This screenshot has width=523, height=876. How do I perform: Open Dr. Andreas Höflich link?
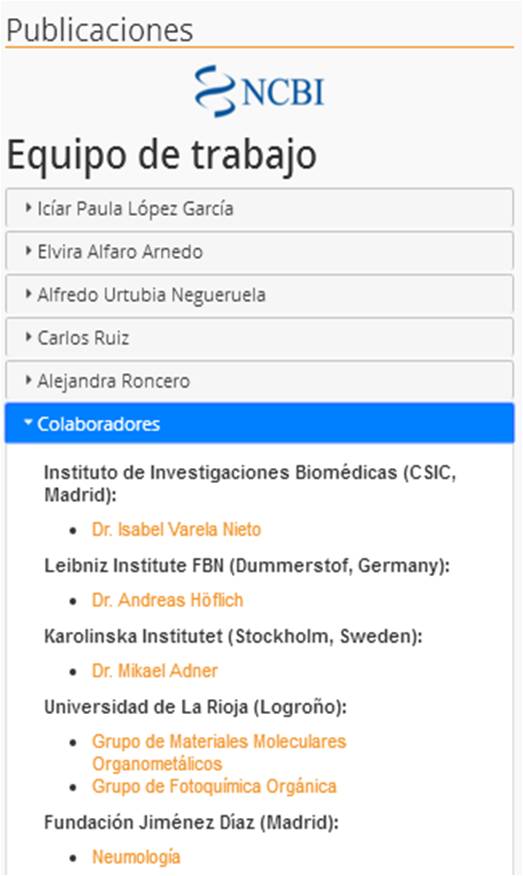pos(168,600)
